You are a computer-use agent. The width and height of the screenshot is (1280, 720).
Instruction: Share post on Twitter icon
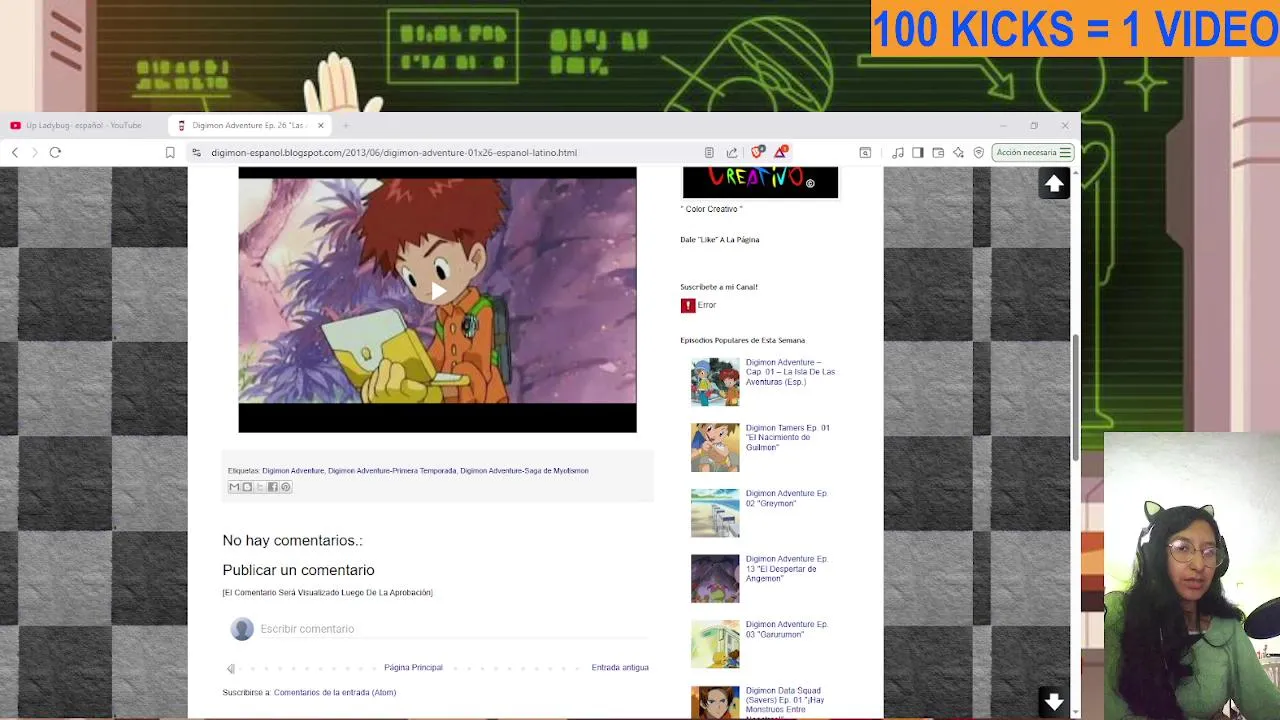pos(260,487)
